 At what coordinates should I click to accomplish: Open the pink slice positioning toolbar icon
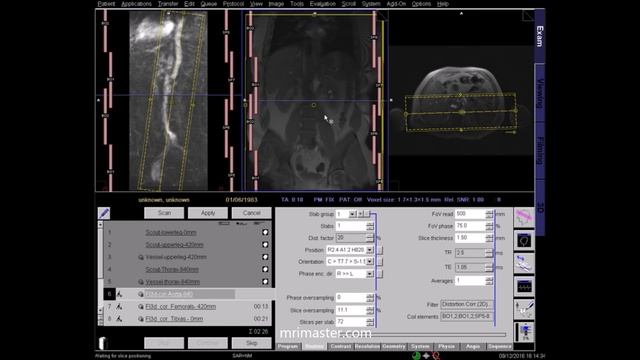(524, 217)
